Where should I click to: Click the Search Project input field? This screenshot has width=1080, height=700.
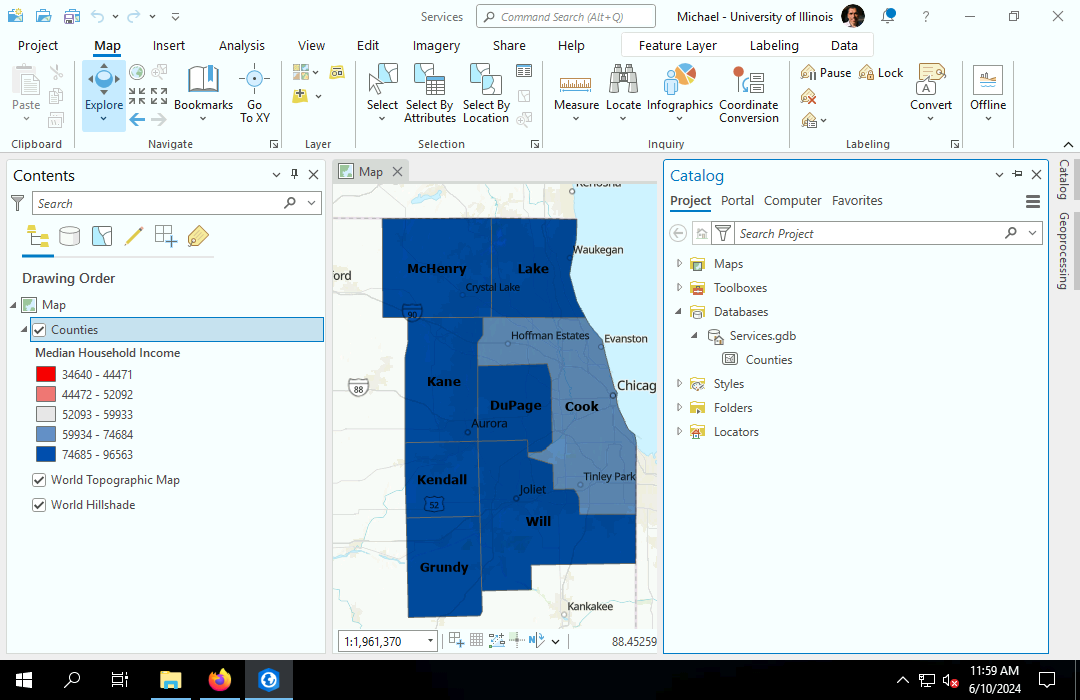(868, 233)
